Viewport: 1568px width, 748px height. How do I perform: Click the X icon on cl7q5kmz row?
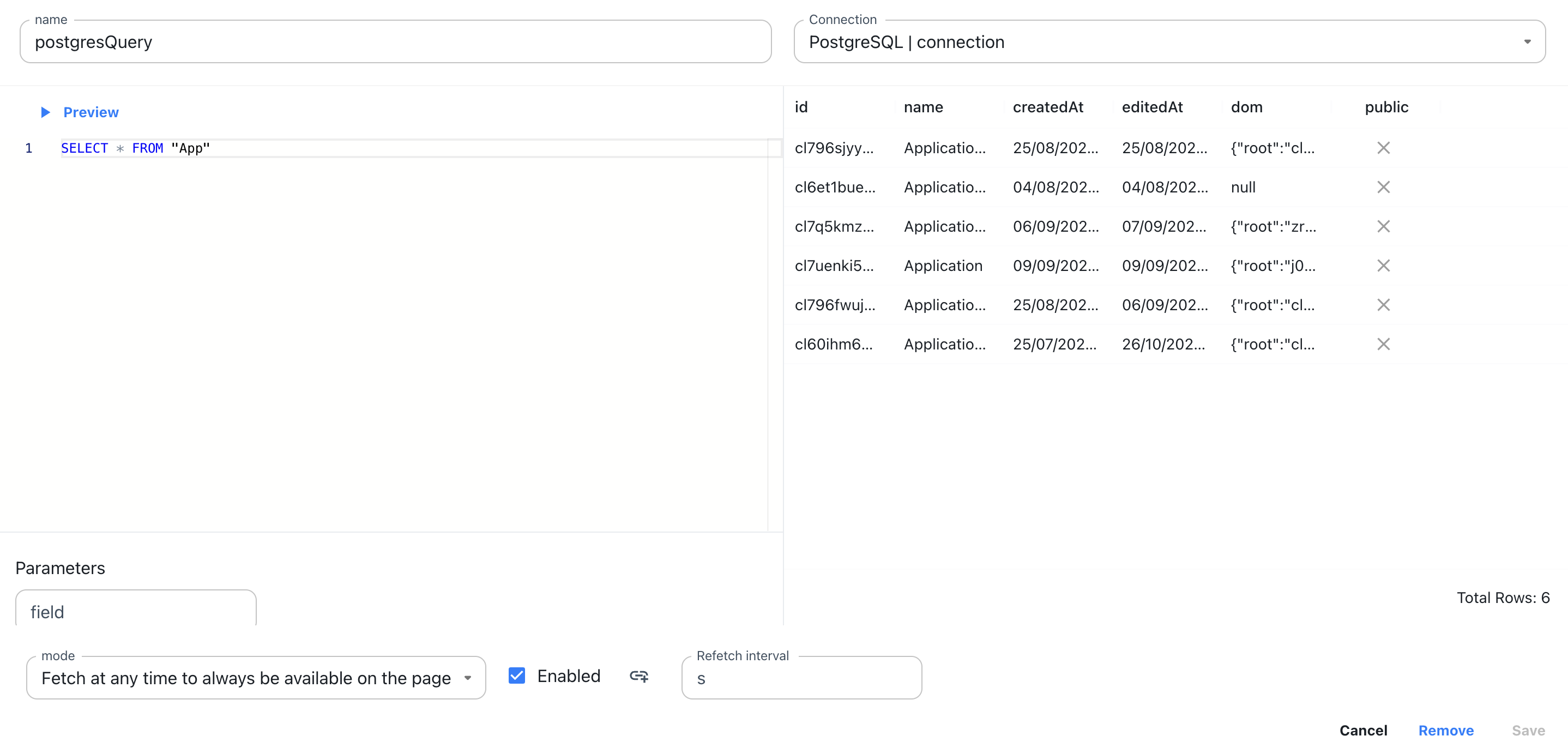[x=1384, y=226]
